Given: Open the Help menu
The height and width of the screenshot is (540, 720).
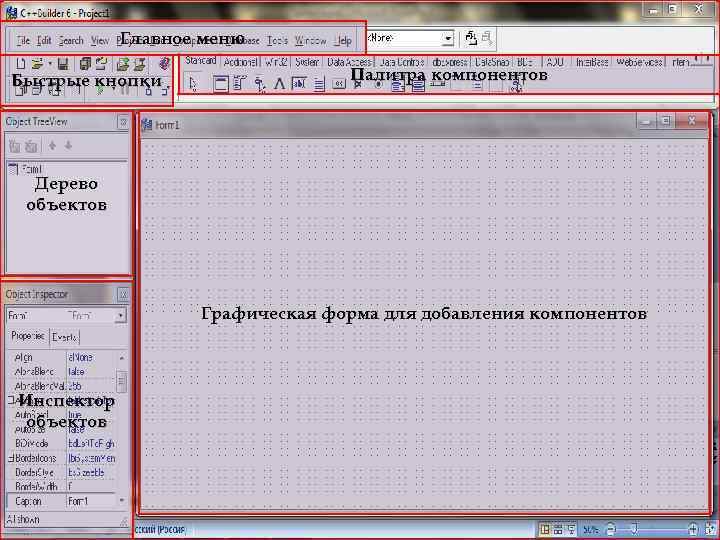Looking at the screenshot, I should coord(343,40).
